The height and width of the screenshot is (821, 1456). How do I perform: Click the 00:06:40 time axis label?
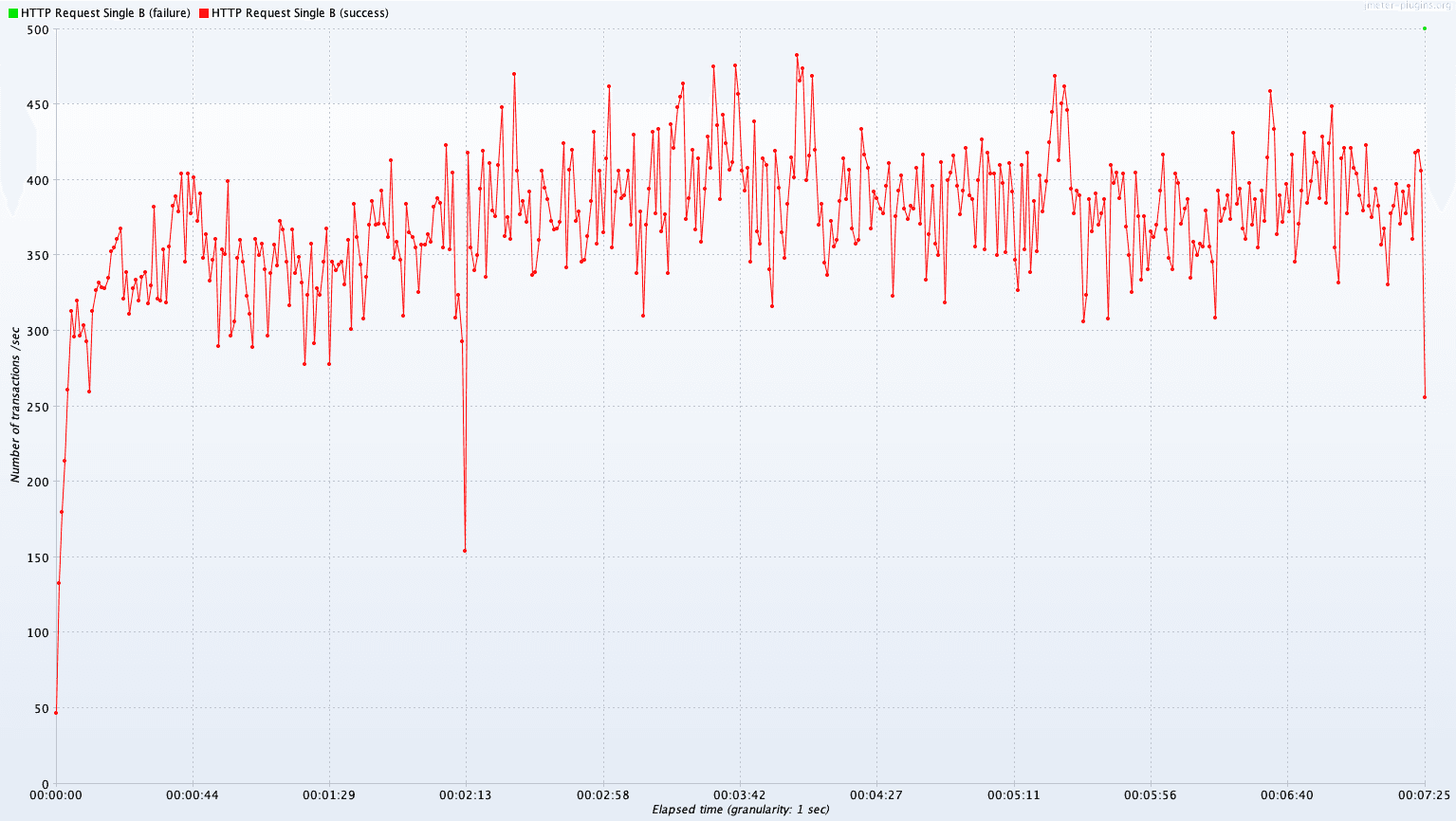[1287, 795]
